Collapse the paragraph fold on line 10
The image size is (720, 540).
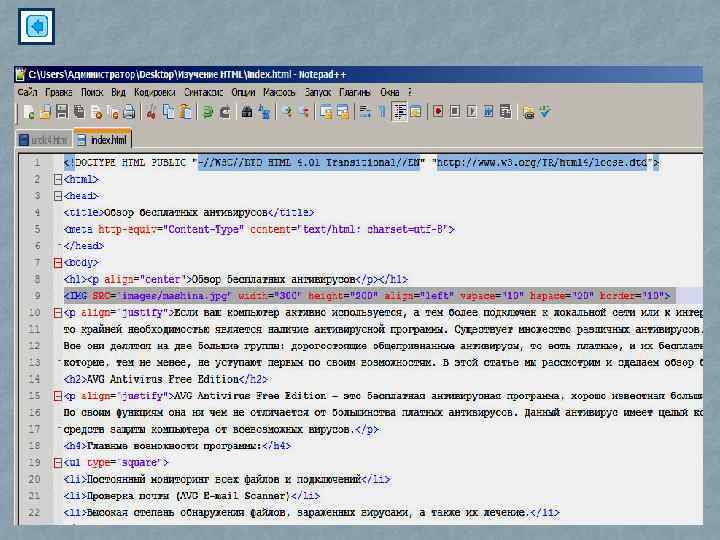(58, 313)
